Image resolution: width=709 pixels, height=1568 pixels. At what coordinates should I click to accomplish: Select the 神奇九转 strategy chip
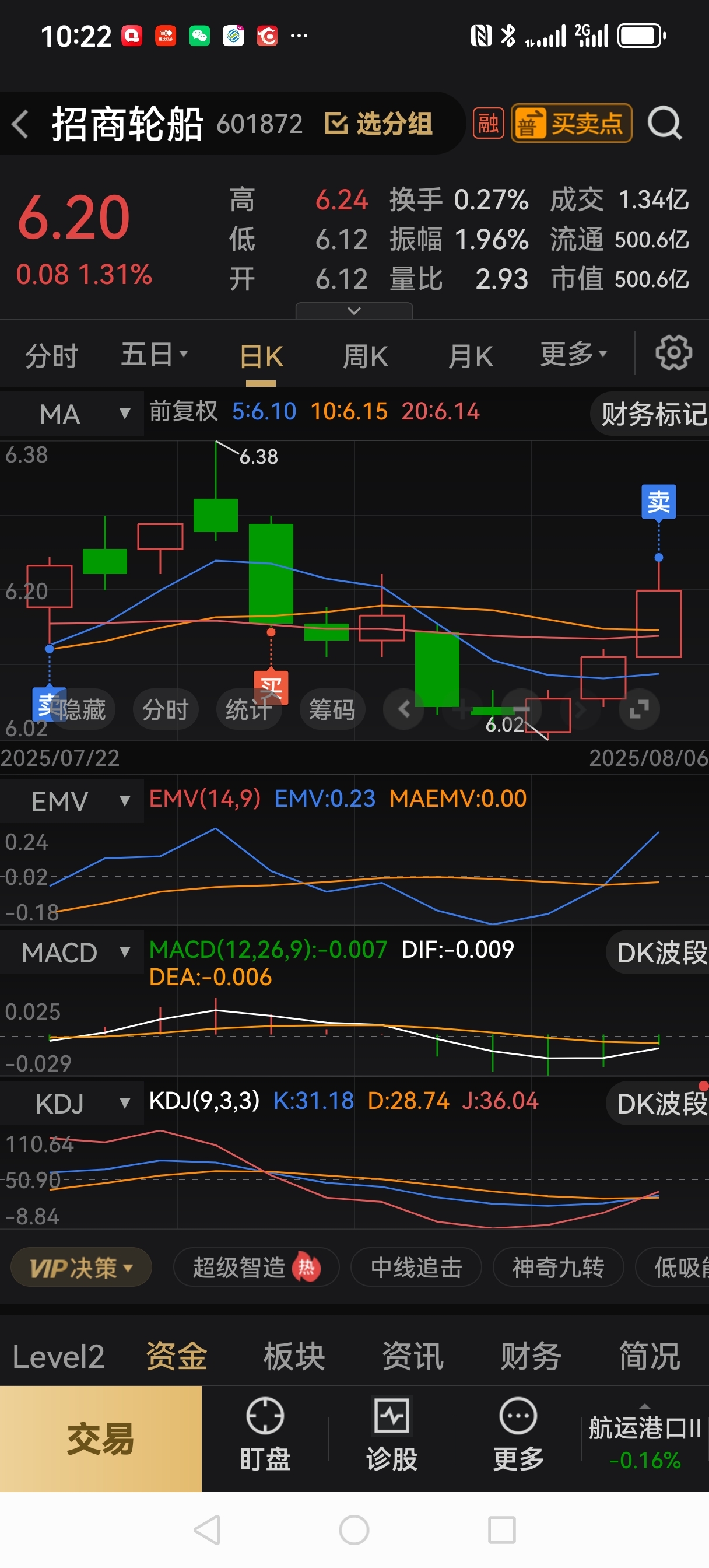[558, 1269]
